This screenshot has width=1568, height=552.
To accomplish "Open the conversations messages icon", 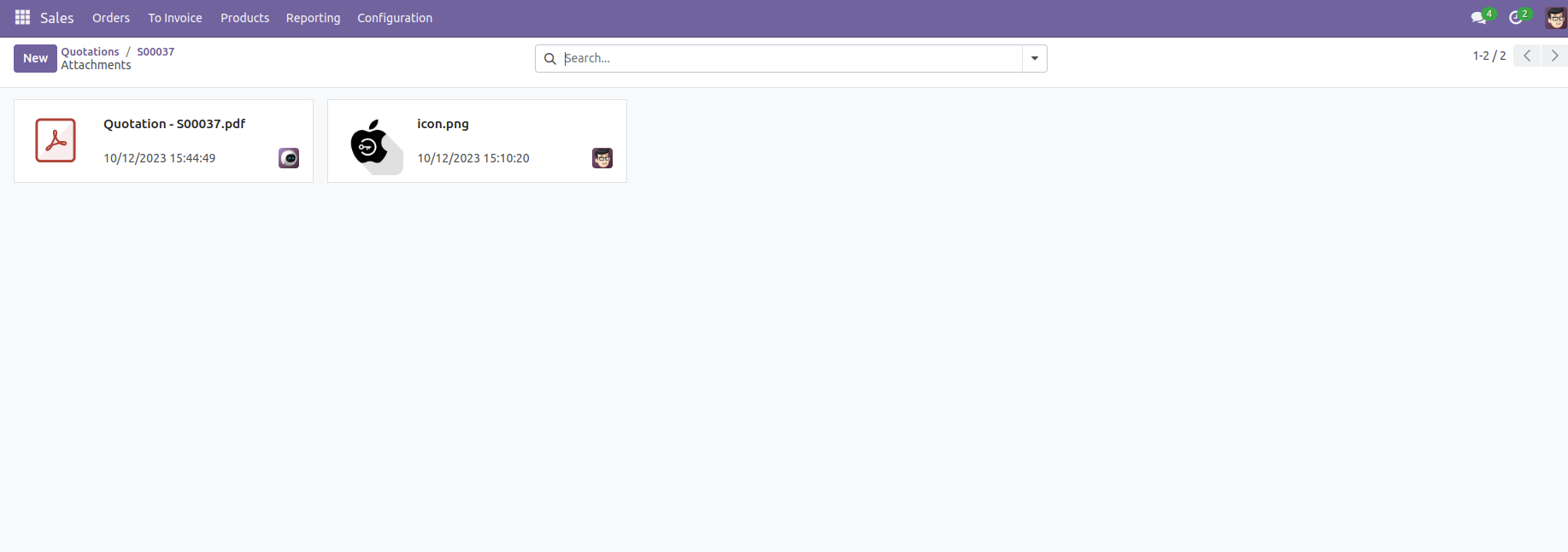I will pos(1479,18).
